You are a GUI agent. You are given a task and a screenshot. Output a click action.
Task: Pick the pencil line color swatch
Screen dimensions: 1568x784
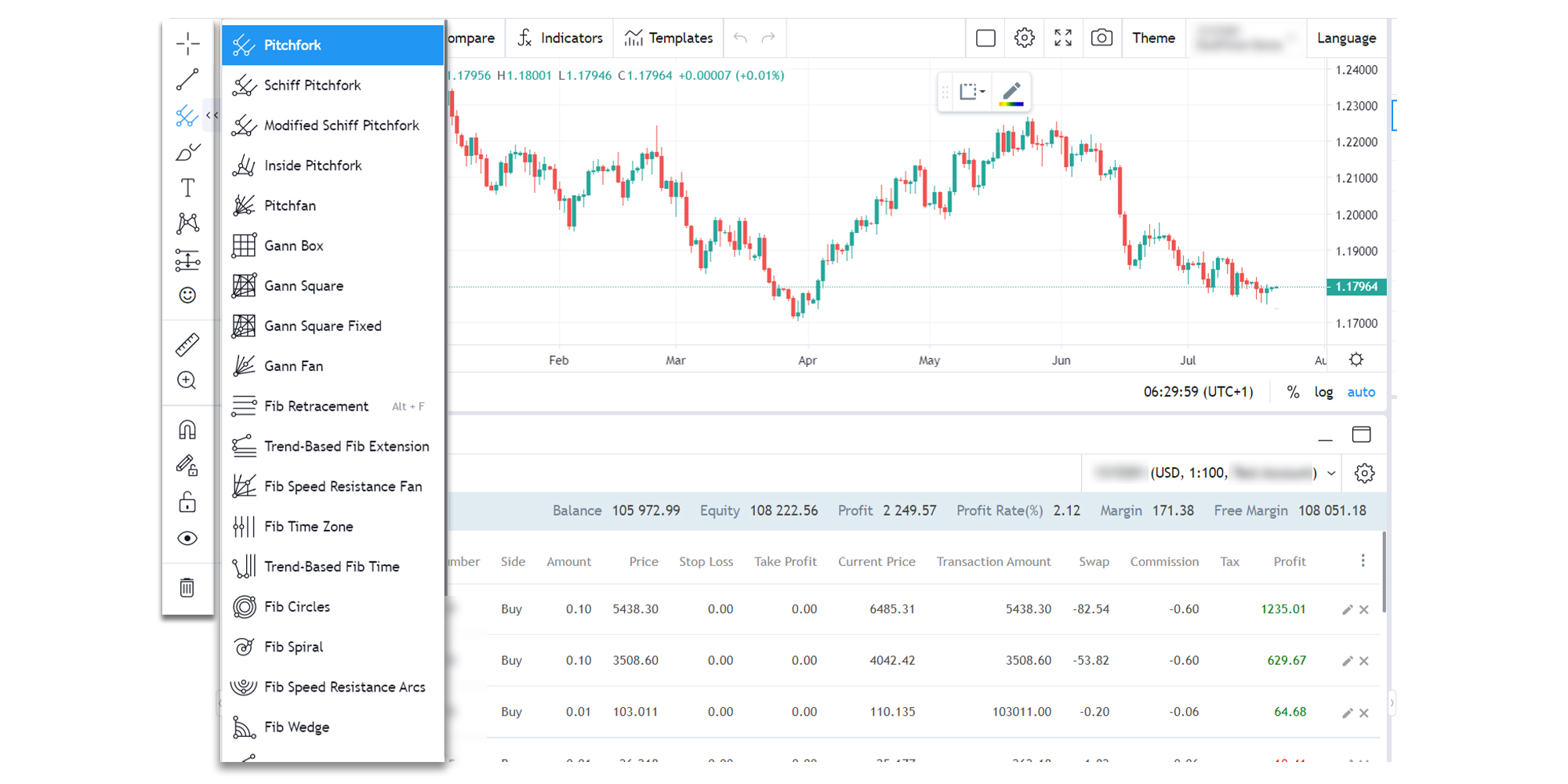pos(1011,93)
